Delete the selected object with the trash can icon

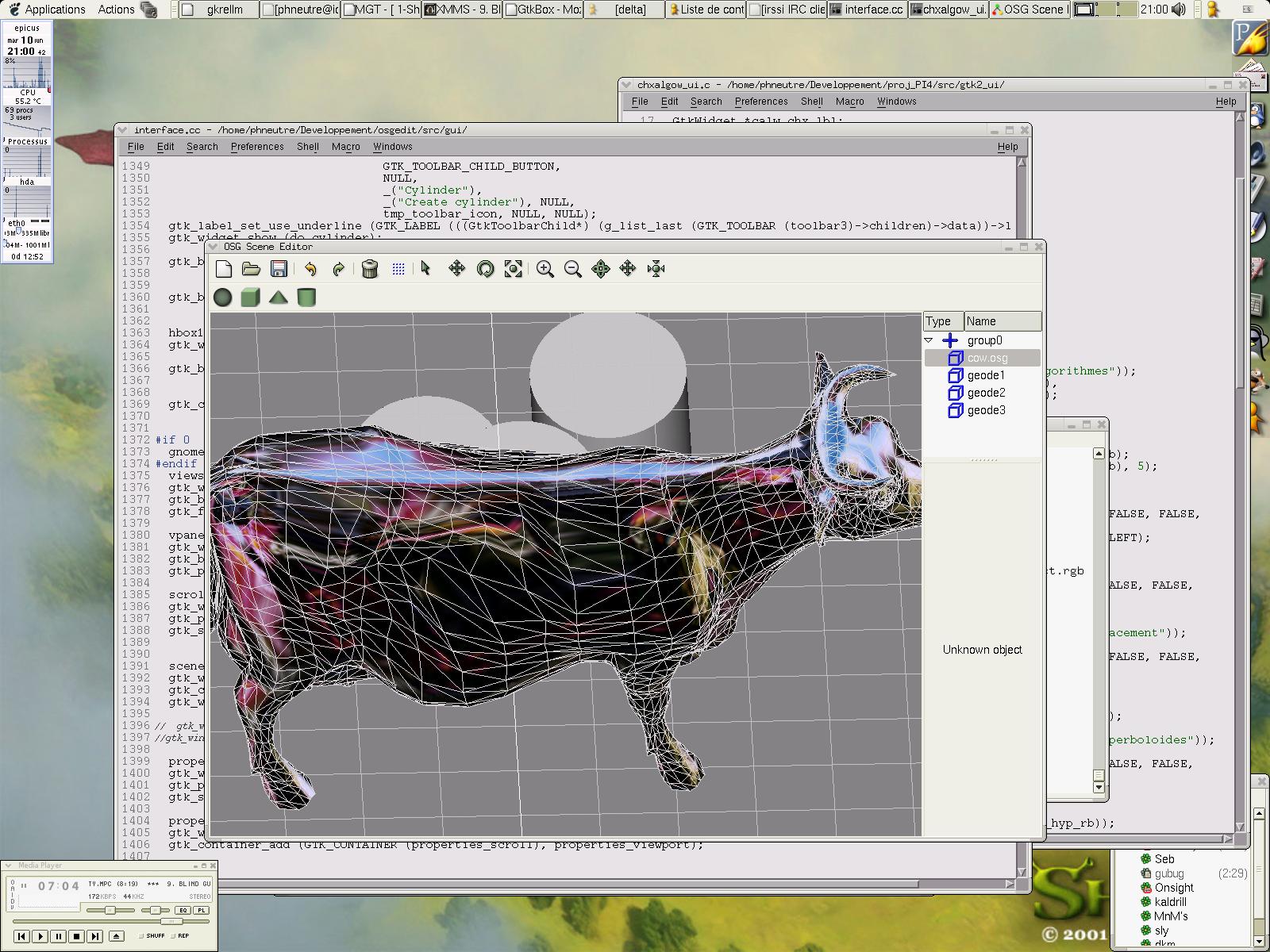coord(369,269)
